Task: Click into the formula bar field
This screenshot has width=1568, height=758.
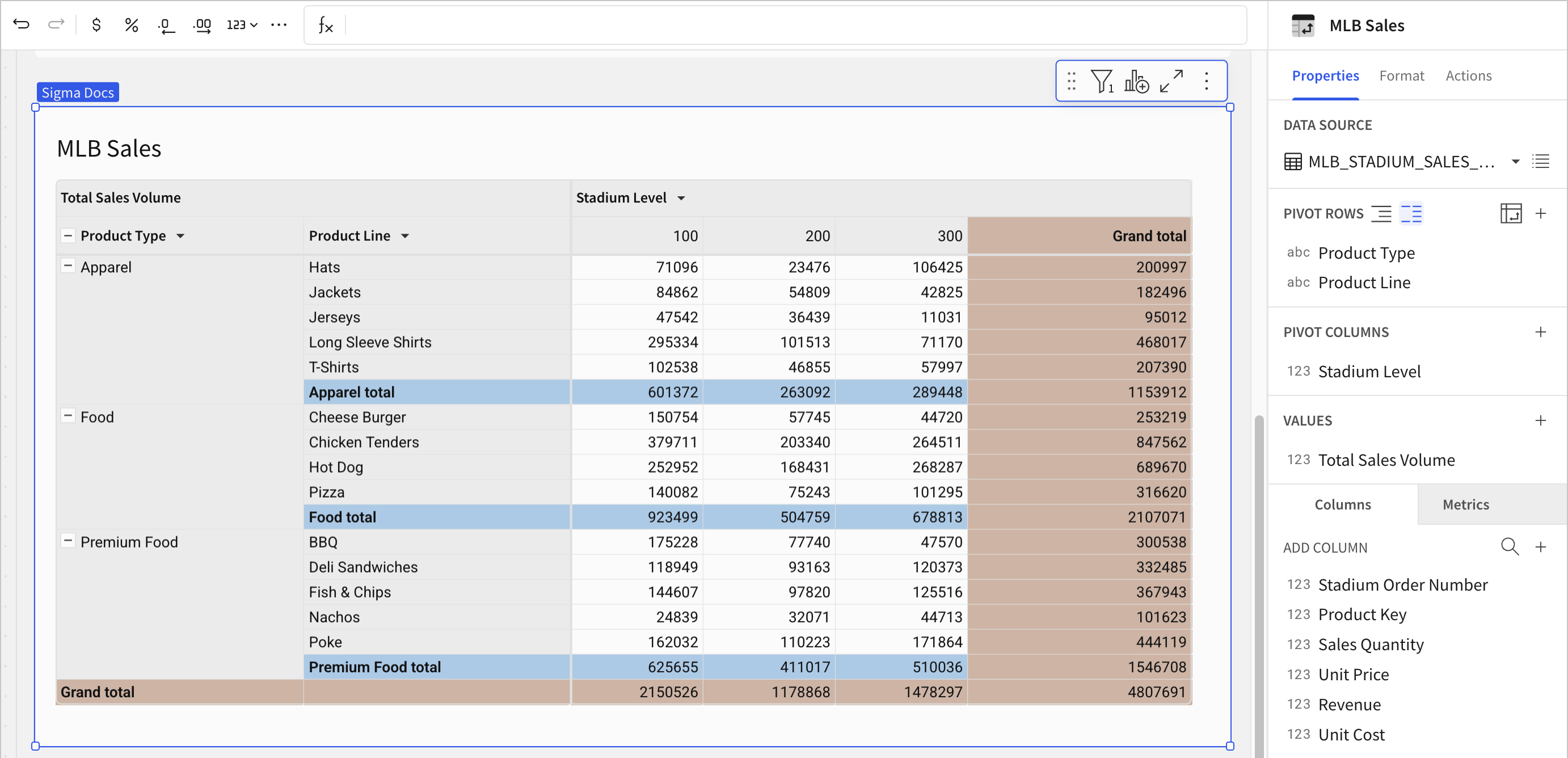Action: pos(791,25)
